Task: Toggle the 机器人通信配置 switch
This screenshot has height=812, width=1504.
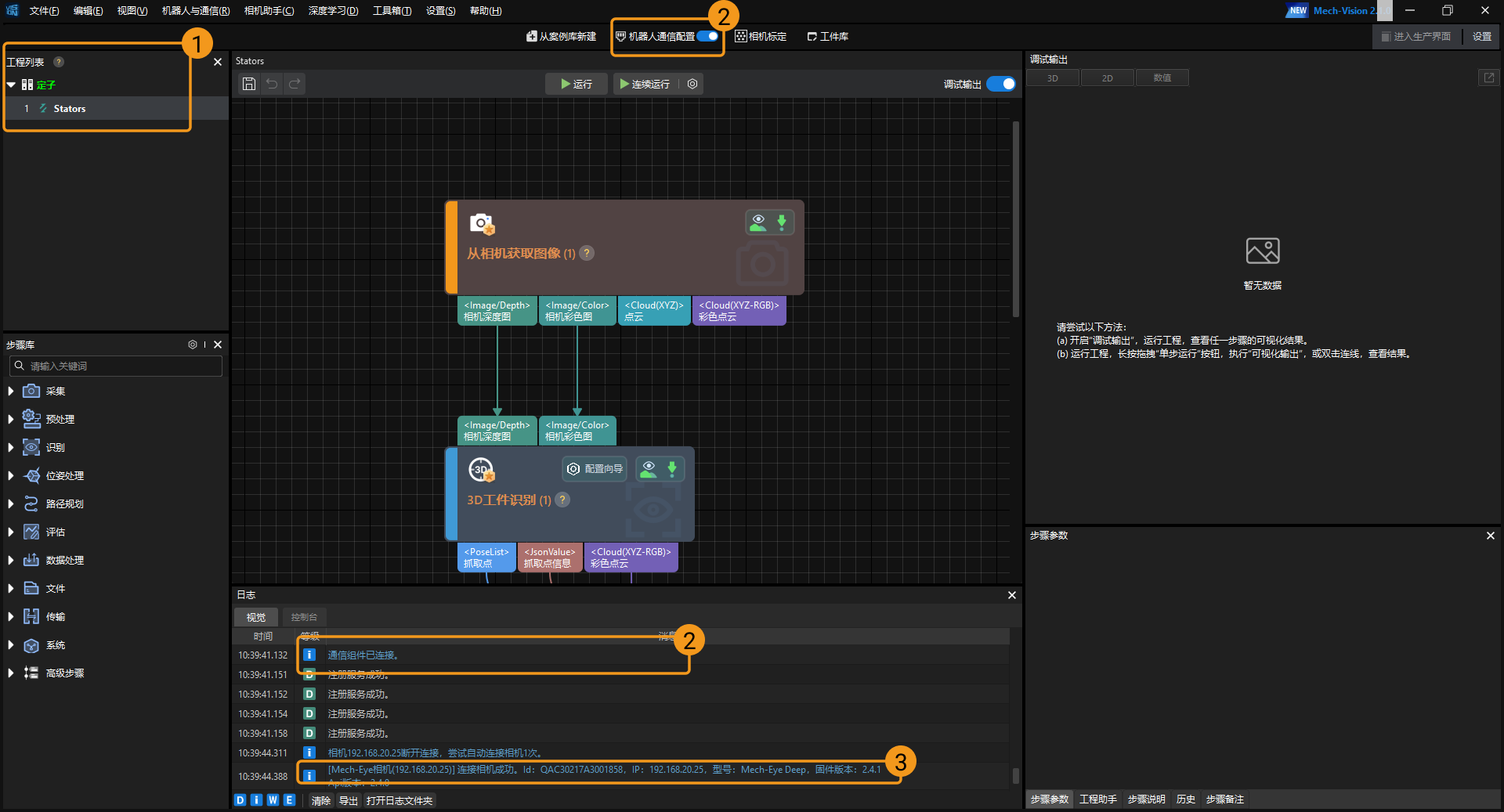Action: pyautogui.click(x=708, y=36)
